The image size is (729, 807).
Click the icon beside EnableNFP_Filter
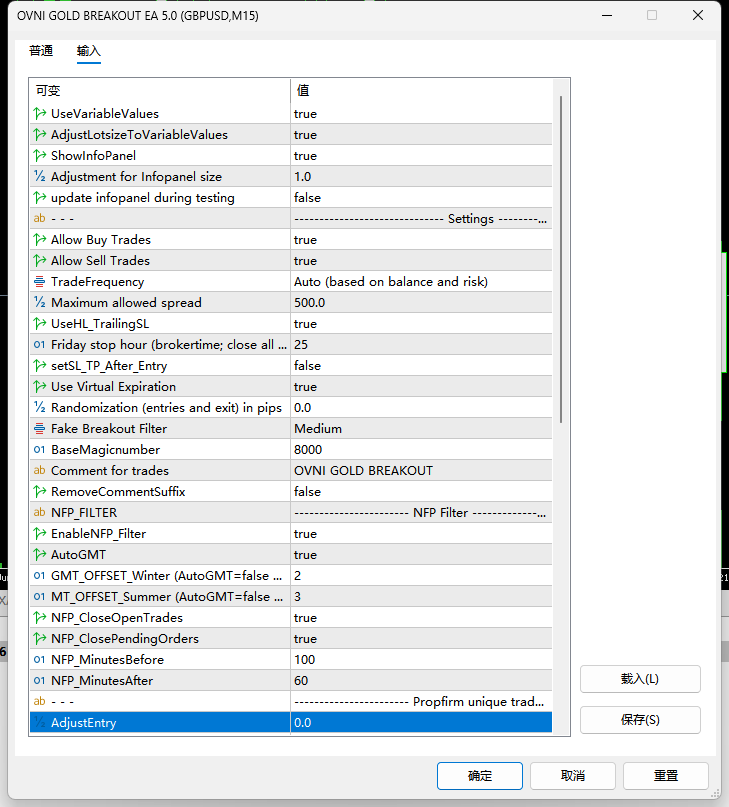40,534
